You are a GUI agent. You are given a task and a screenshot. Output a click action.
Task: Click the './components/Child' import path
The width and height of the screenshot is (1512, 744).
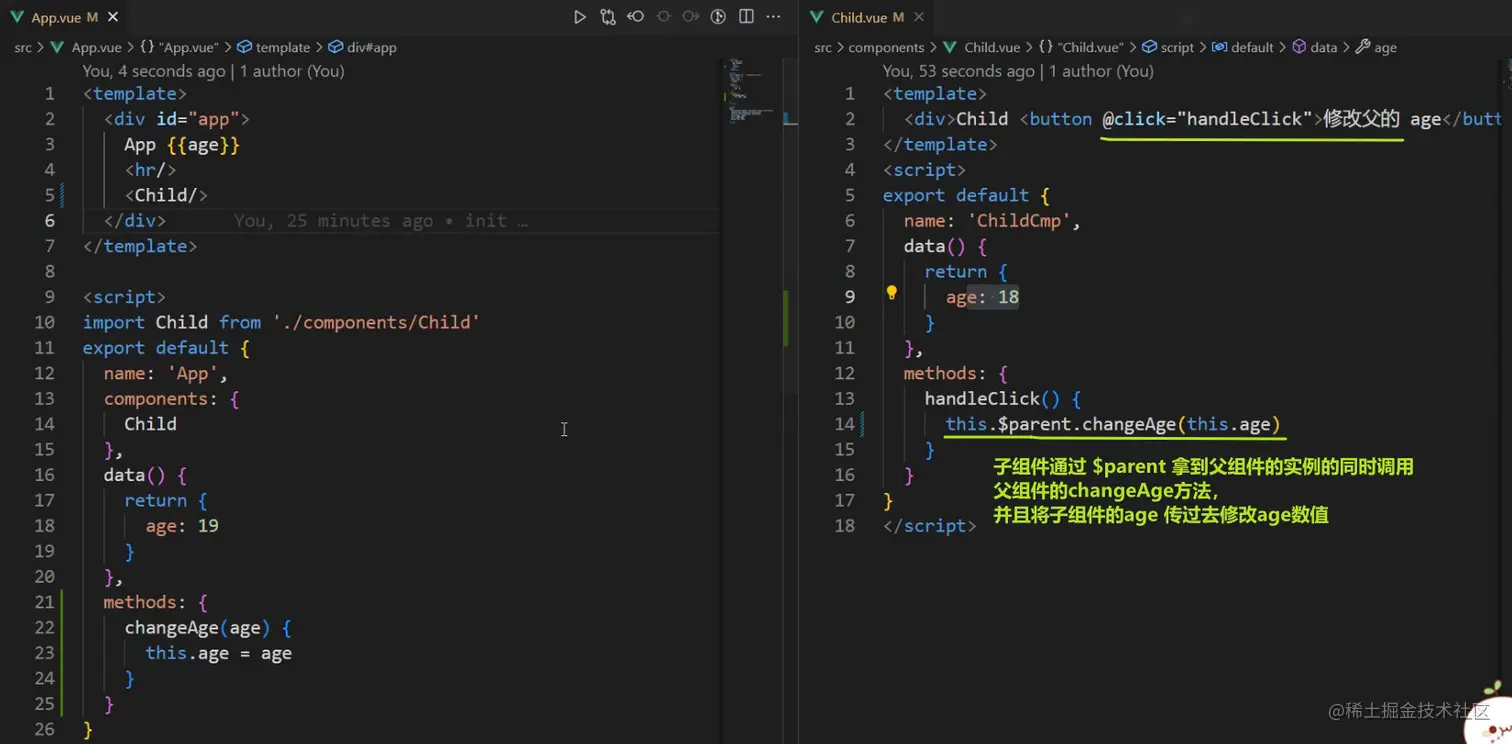point(376,322)
